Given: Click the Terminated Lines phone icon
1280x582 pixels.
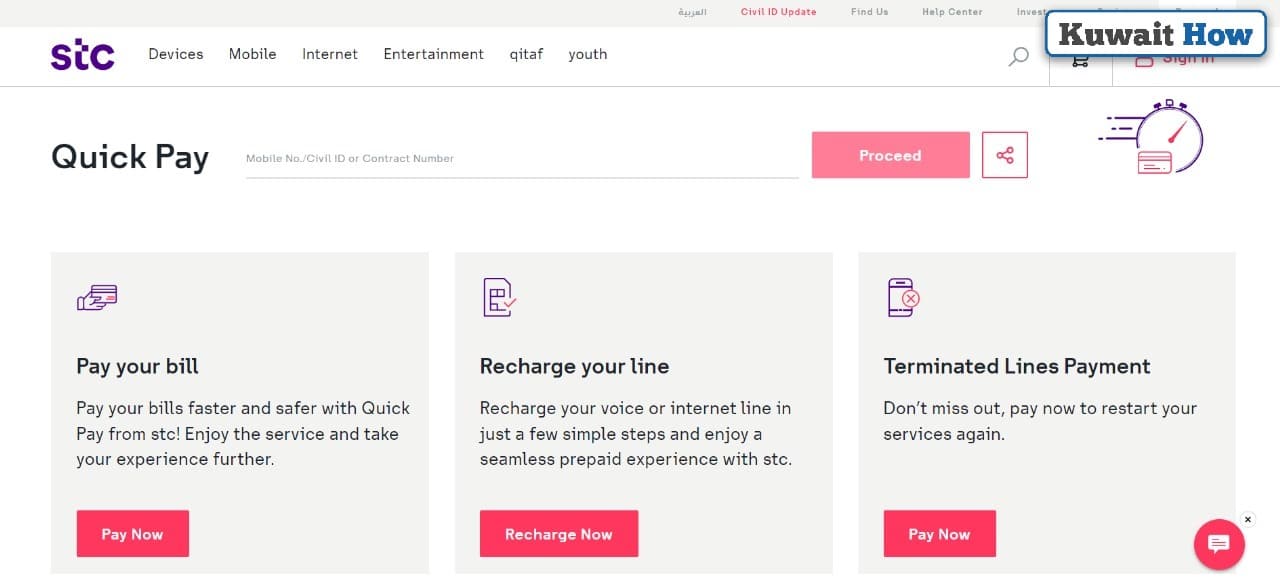Looking at the screenshot, I should tap(901, 297).
